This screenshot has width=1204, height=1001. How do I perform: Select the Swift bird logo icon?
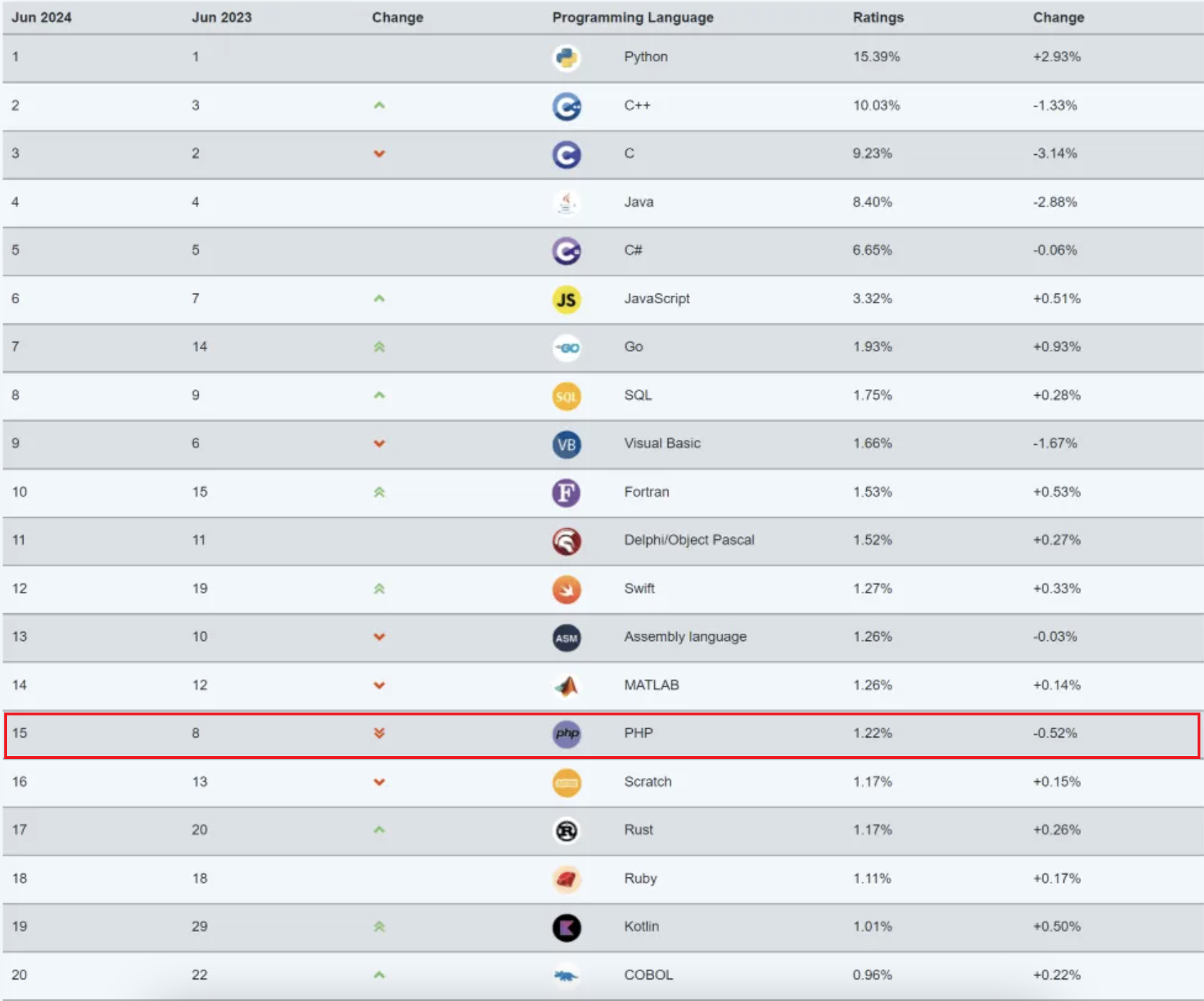coord(566,590)
